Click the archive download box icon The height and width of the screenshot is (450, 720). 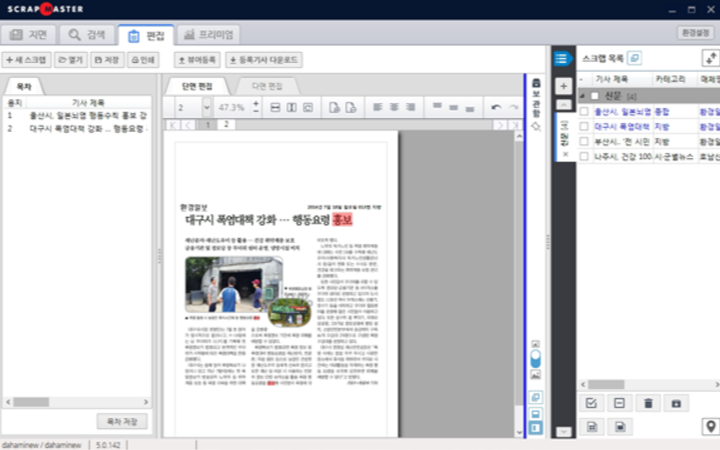pos(676,403)
